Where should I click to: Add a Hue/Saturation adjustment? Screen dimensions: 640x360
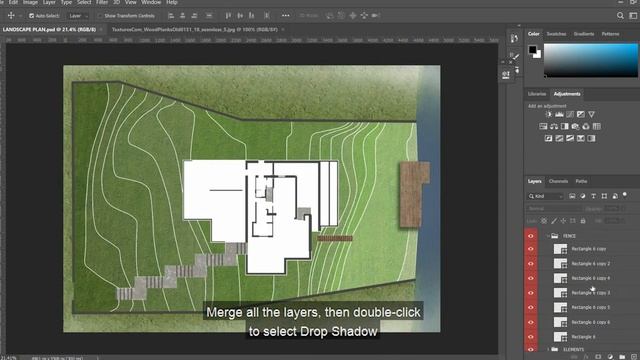click(543, 127)
